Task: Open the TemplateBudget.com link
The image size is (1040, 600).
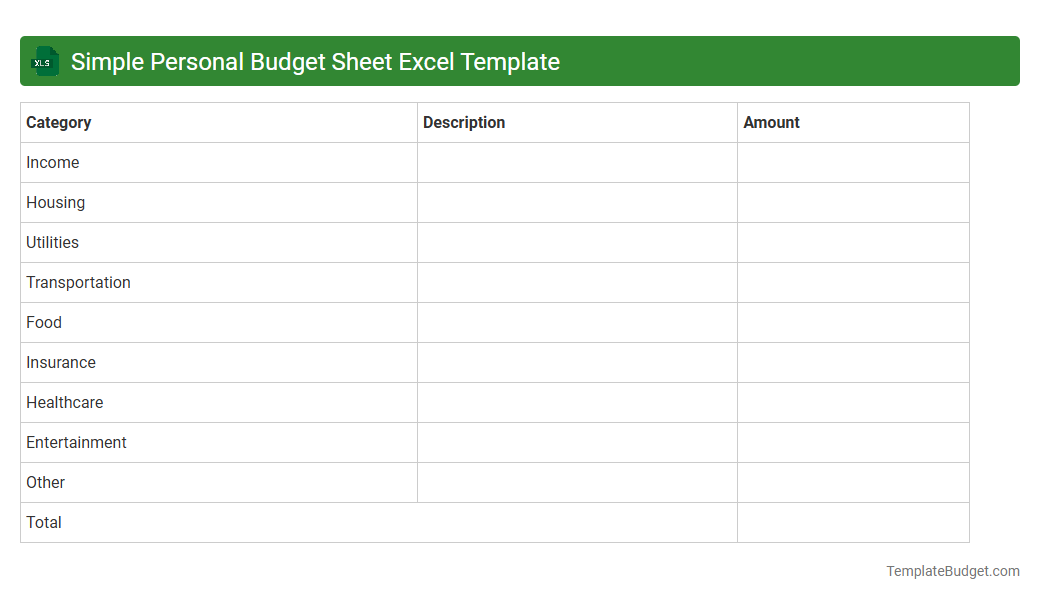Action: coord(953,571)
